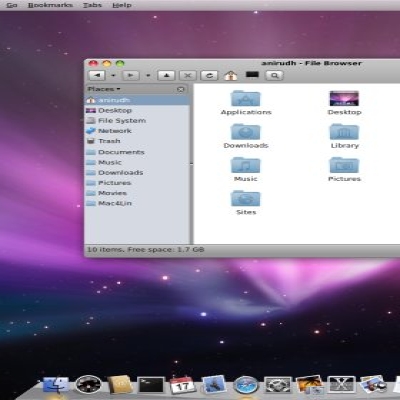Open System Preferences gear in dock

[x=277, y=385]
